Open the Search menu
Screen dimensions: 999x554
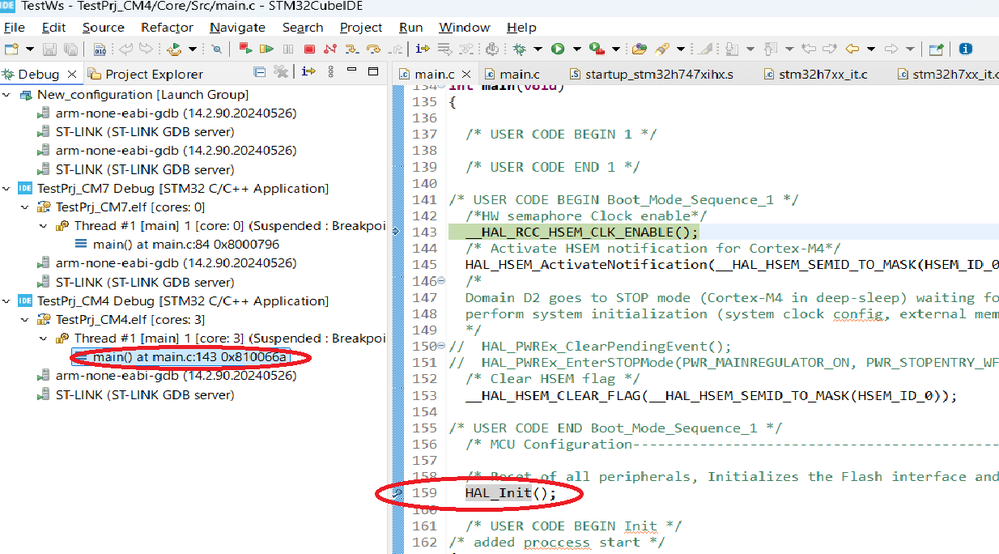coord(303,27)
